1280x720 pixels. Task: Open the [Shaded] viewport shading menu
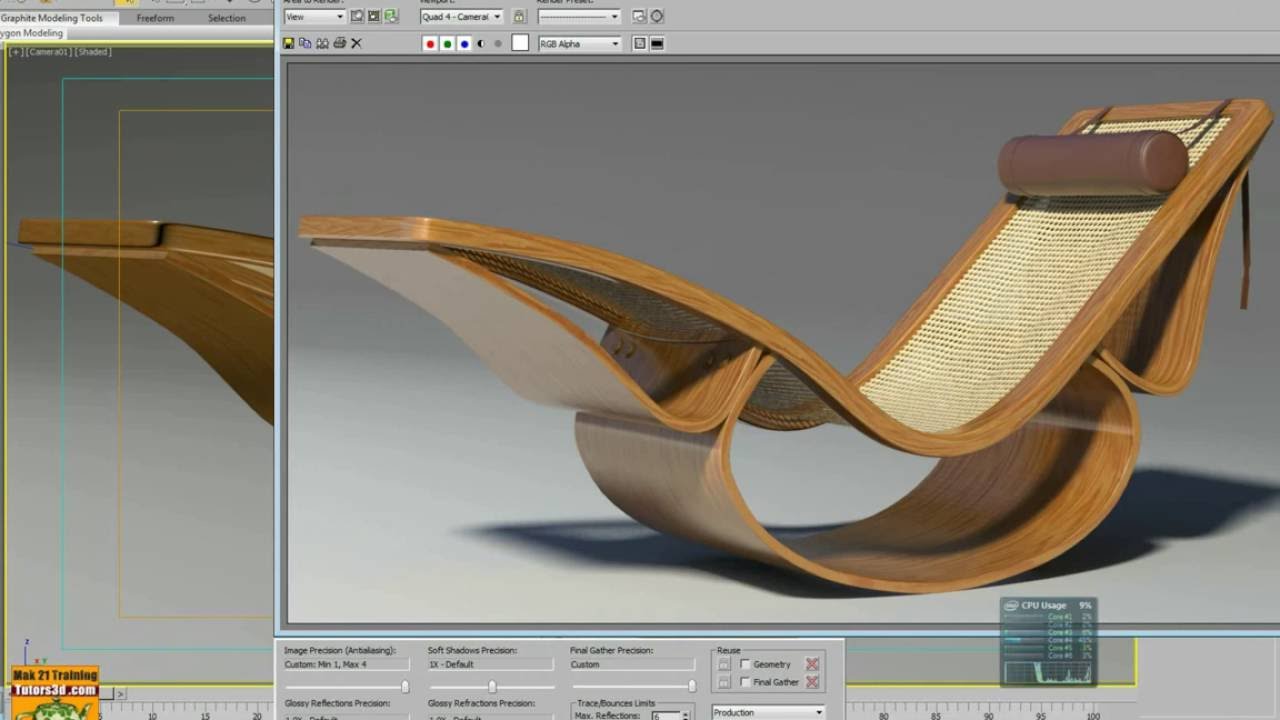coord(93,52)
